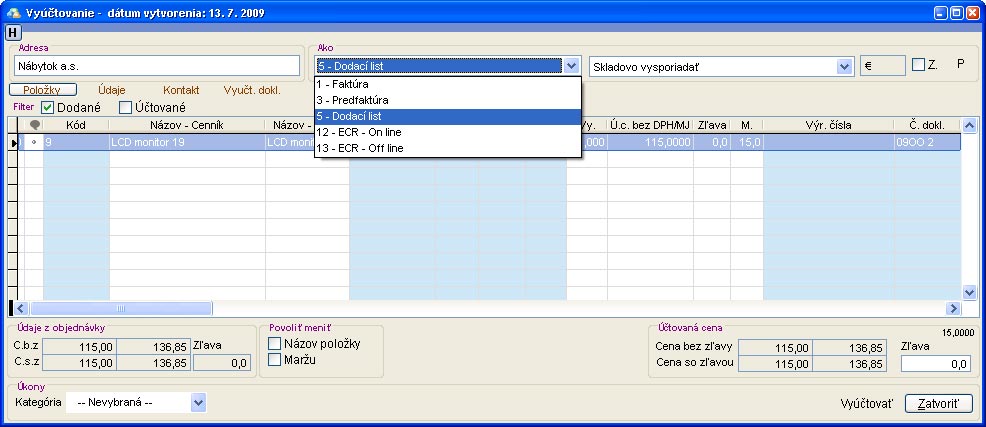Image resolution: width=986 pixels, height=427 pixels.
Task: Enable the Maržu checkbox
Action: (x=275, y=360)
